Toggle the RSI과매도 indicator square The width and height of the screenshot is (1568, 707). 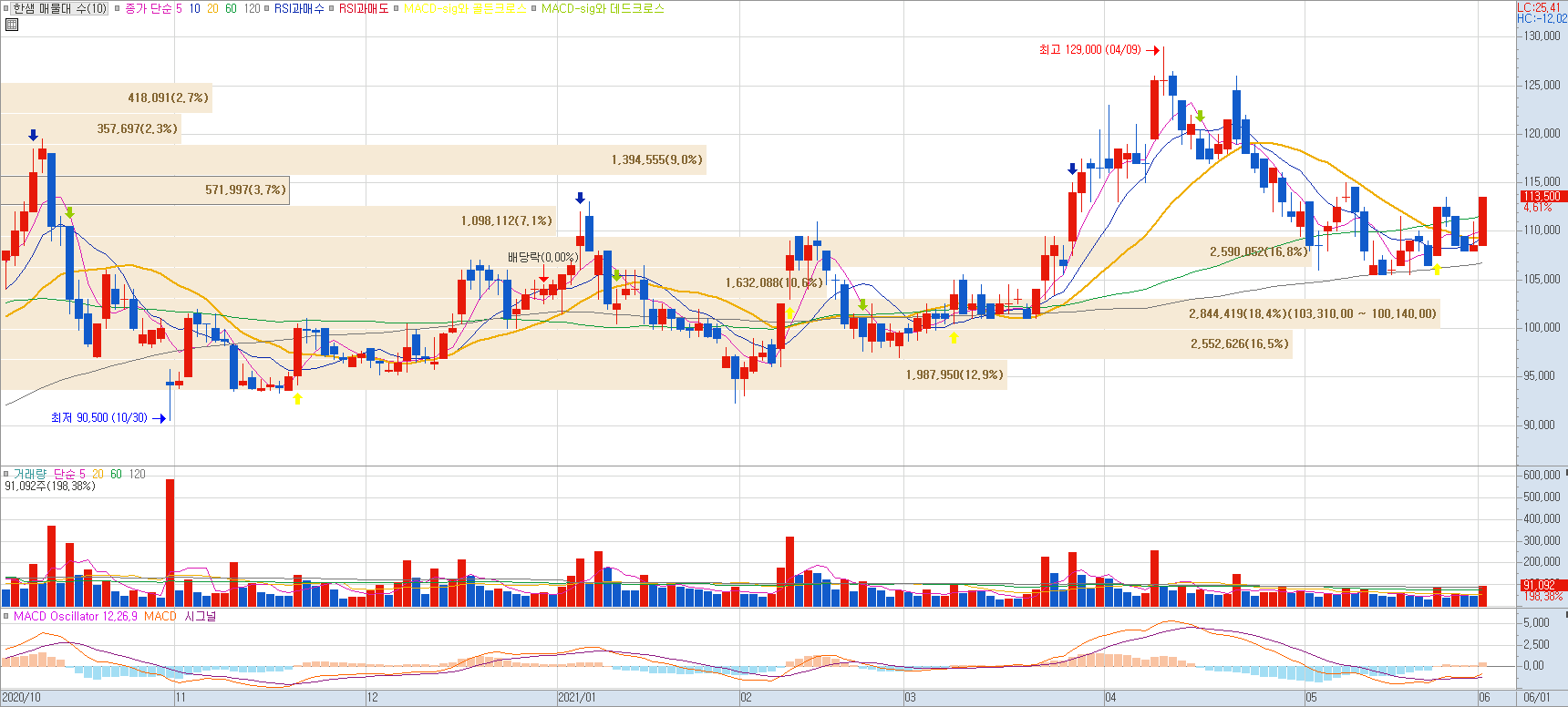[x=332, y=9]
